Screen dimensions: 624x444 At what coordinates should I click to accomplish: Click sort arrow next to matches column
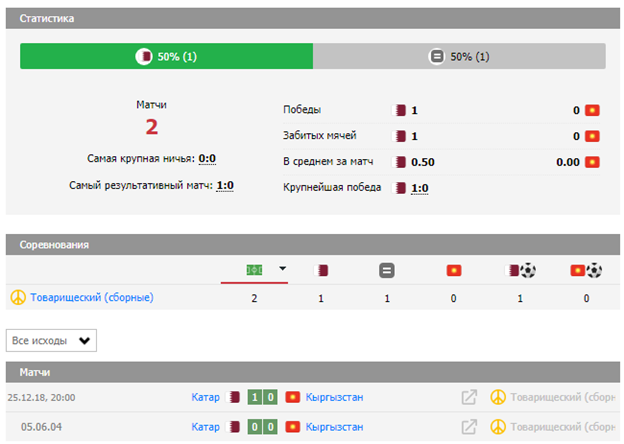[x=283, y=268]
